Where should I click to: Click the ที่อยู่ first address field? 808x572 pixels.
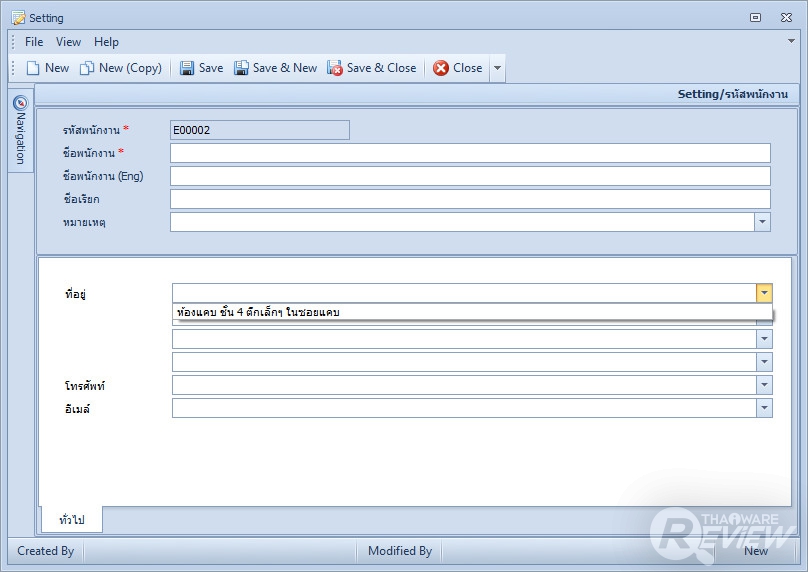coord(464,293)
